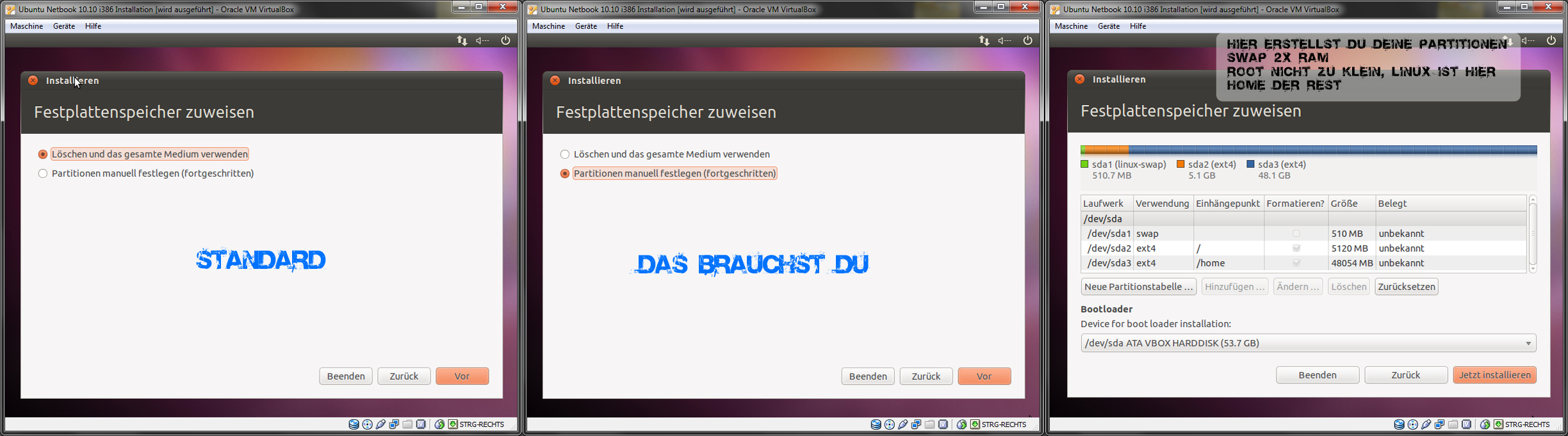Open Hilfe menu in right window
This screenshot has height=436, width=1568.
point(1138,26)
